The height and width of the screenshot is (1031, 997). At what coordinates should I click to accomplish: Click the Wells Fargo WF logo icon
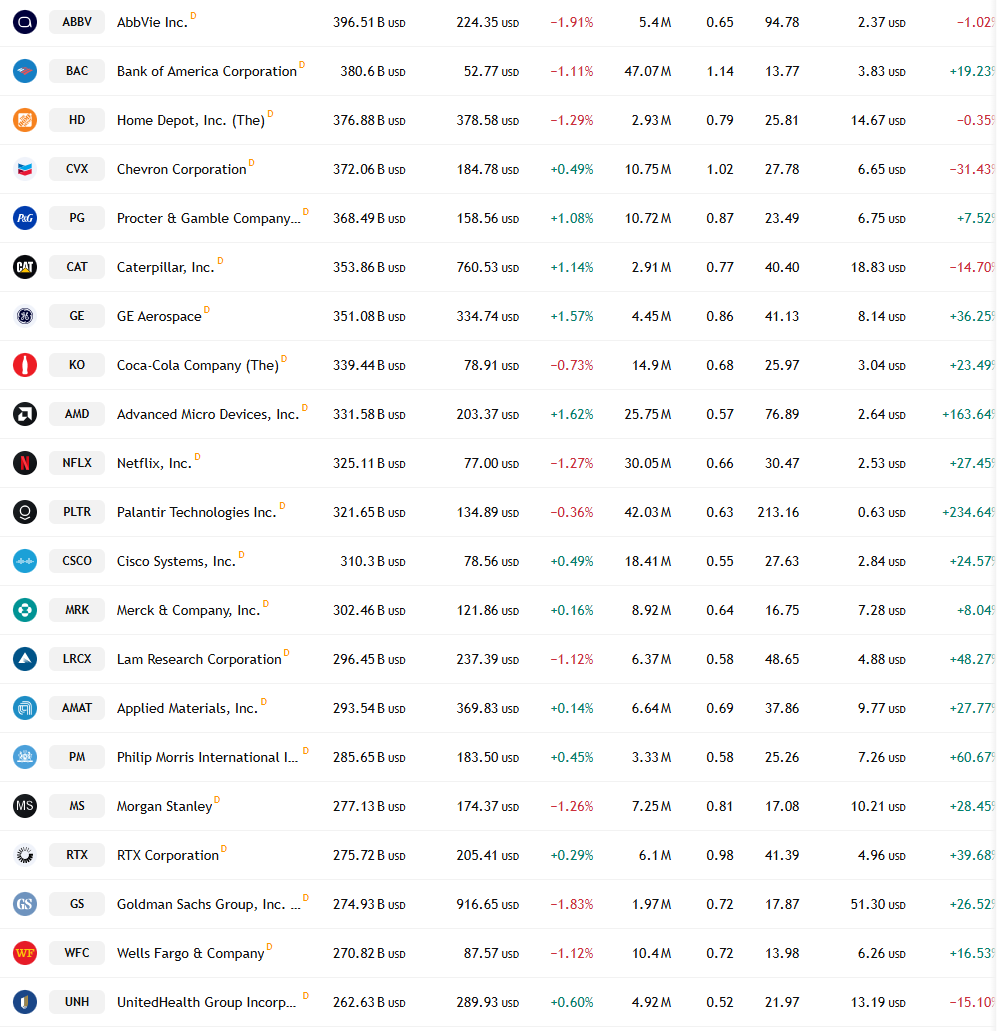point(25,953)
